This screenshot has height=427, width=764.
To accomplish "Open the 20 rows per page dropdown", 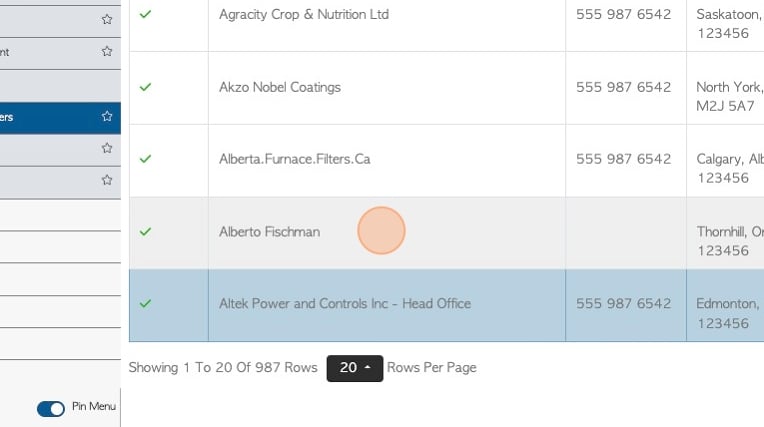I will coord(355,368).
